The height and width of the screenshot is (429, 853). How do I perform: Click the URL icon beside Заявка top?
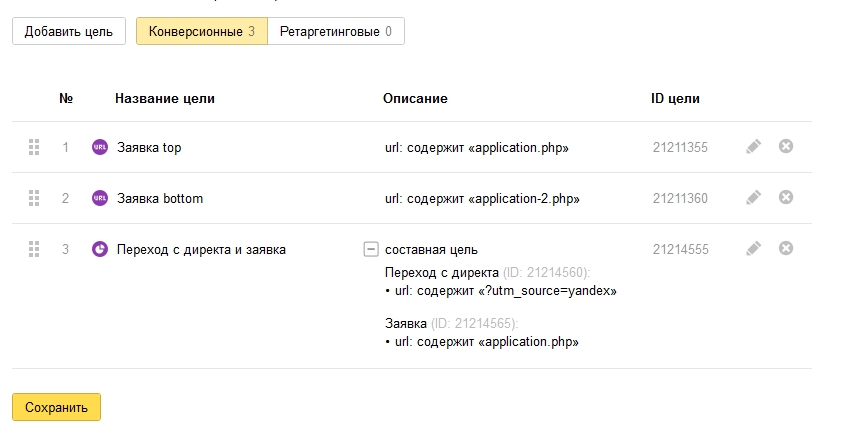100,147
